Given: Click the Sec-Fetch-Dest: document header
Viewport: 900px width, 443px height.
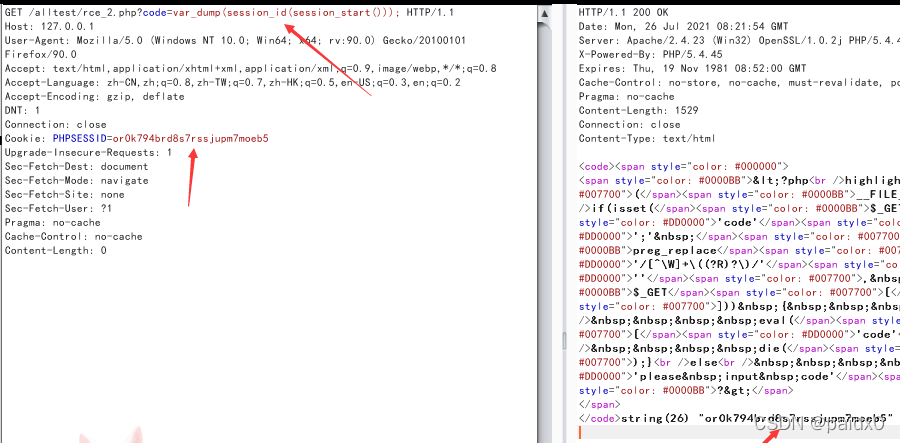Looking at the screenshot, I should click(76, 166).
